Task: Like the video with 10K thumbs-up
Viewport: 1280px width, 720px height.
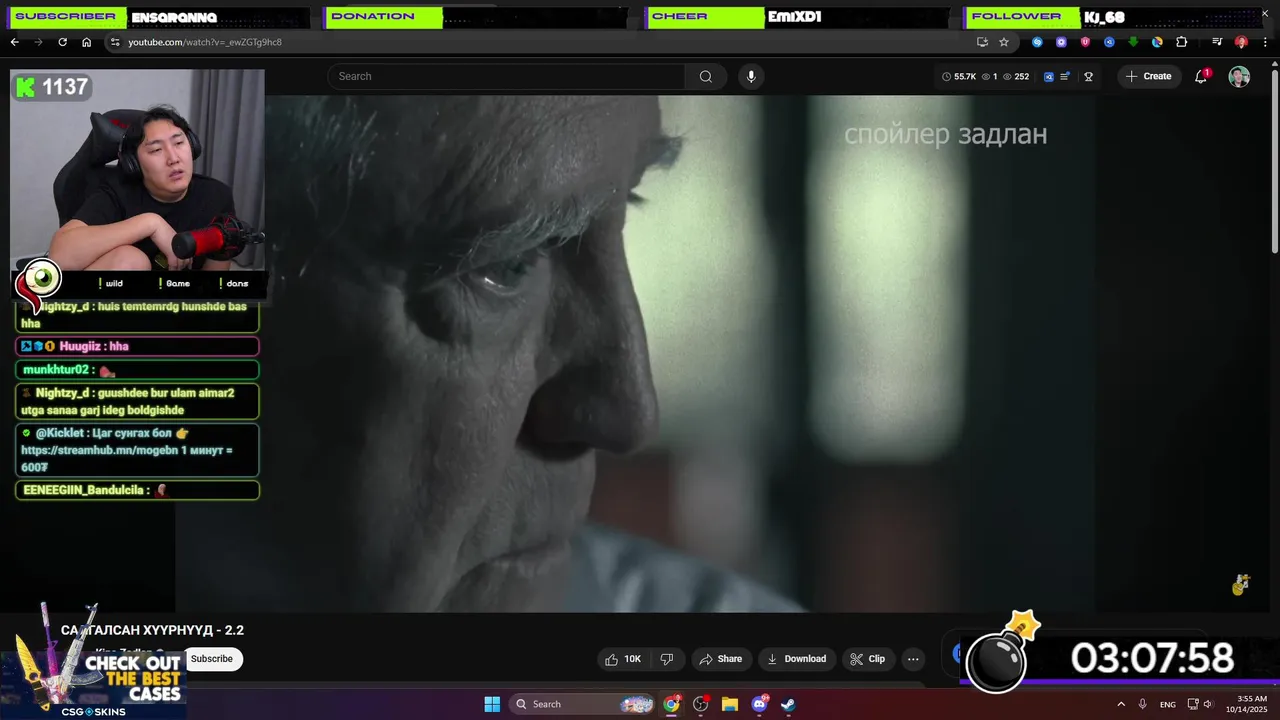Action: [623, 659]
